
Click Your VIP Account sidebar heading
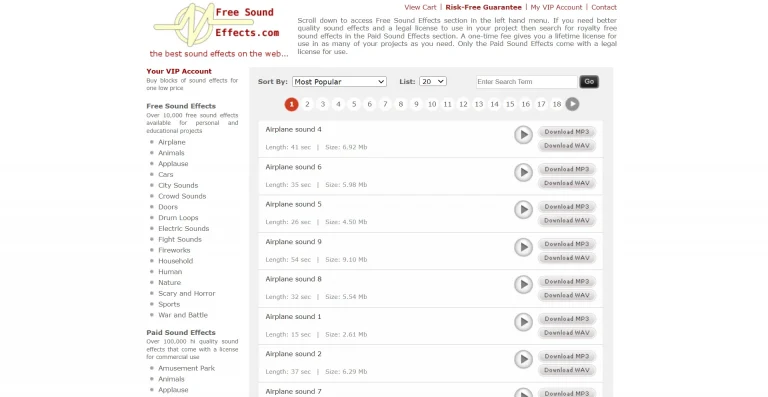click(179, 71)
